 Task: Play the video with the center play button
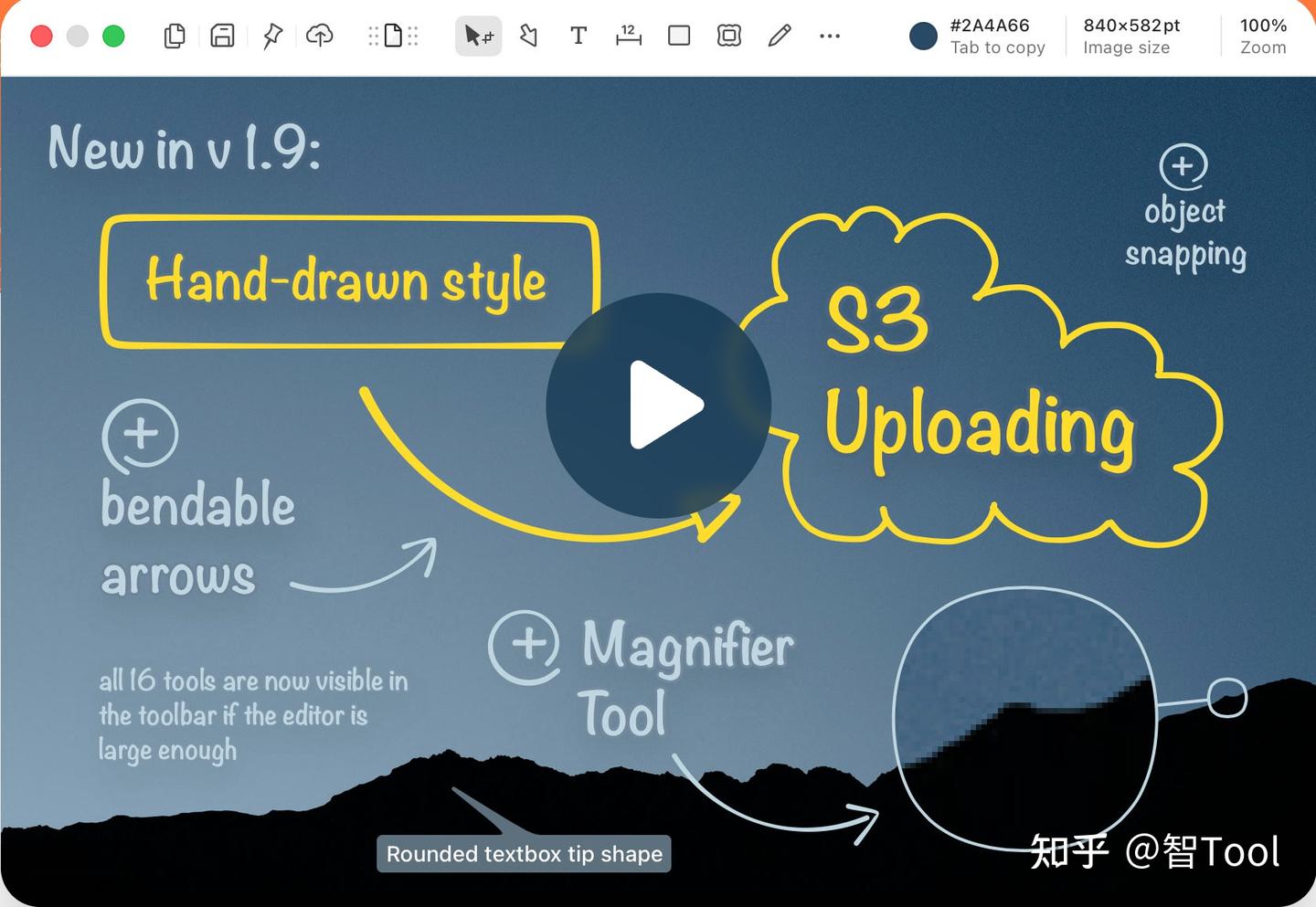tap(659, 406)
